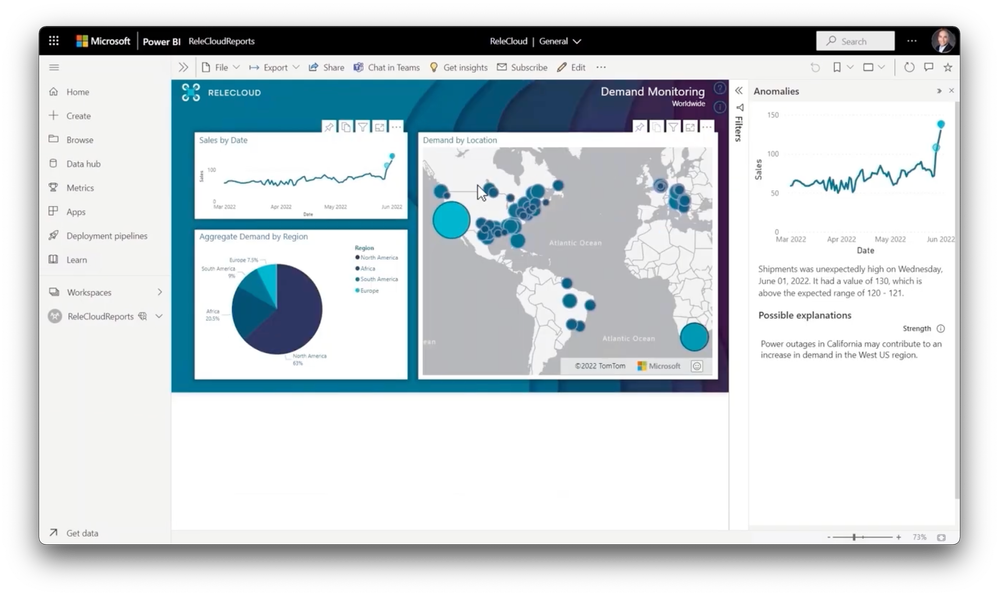Click the Share button
The width and height of the screenshot is (999, 596).
coord(326,67)
